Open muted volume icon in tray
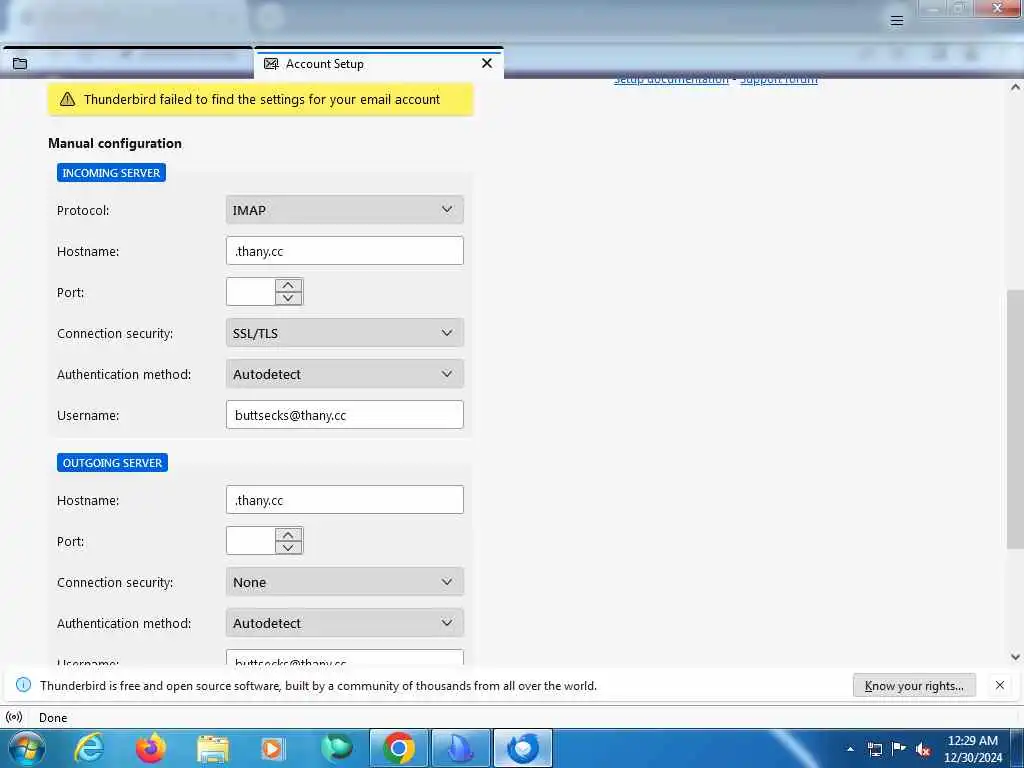Image resolution: width=1024 pixels, height=768 pixels. [923, 749]
